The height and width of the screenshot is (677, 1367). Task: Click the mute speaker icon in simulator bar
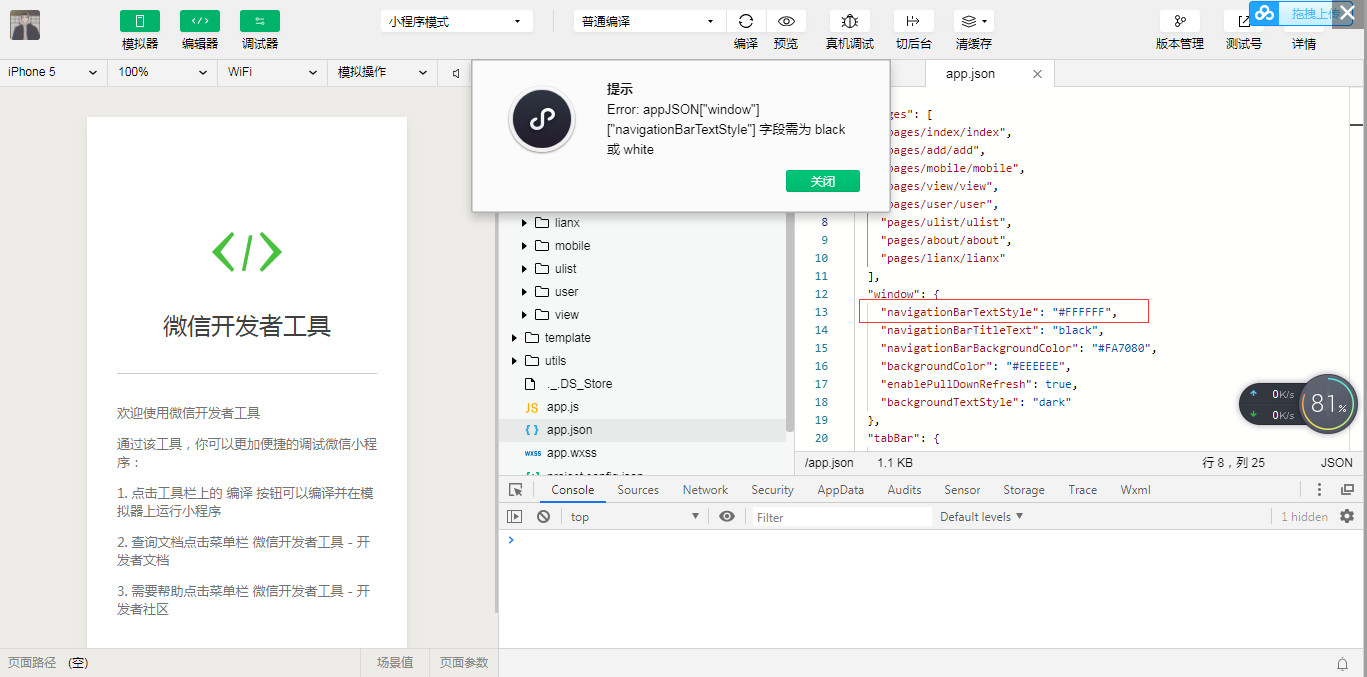click(x=456, y=73)
